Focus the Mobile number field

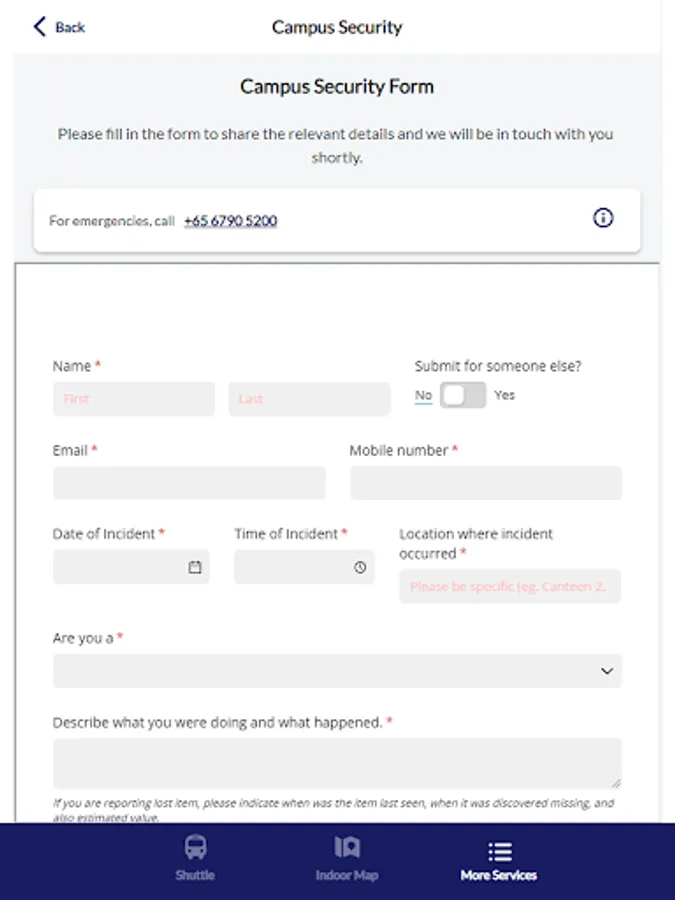pos(485,483)
